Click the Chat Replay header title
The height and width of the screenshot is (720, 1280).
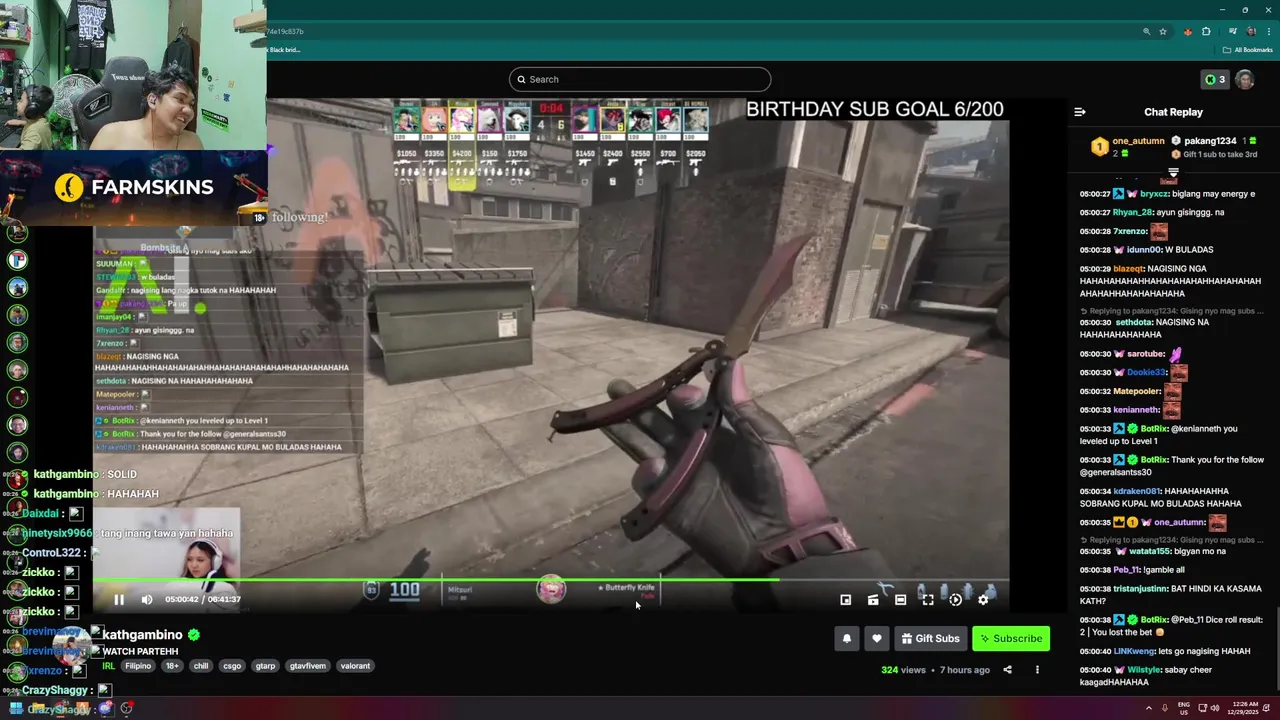1173,112
